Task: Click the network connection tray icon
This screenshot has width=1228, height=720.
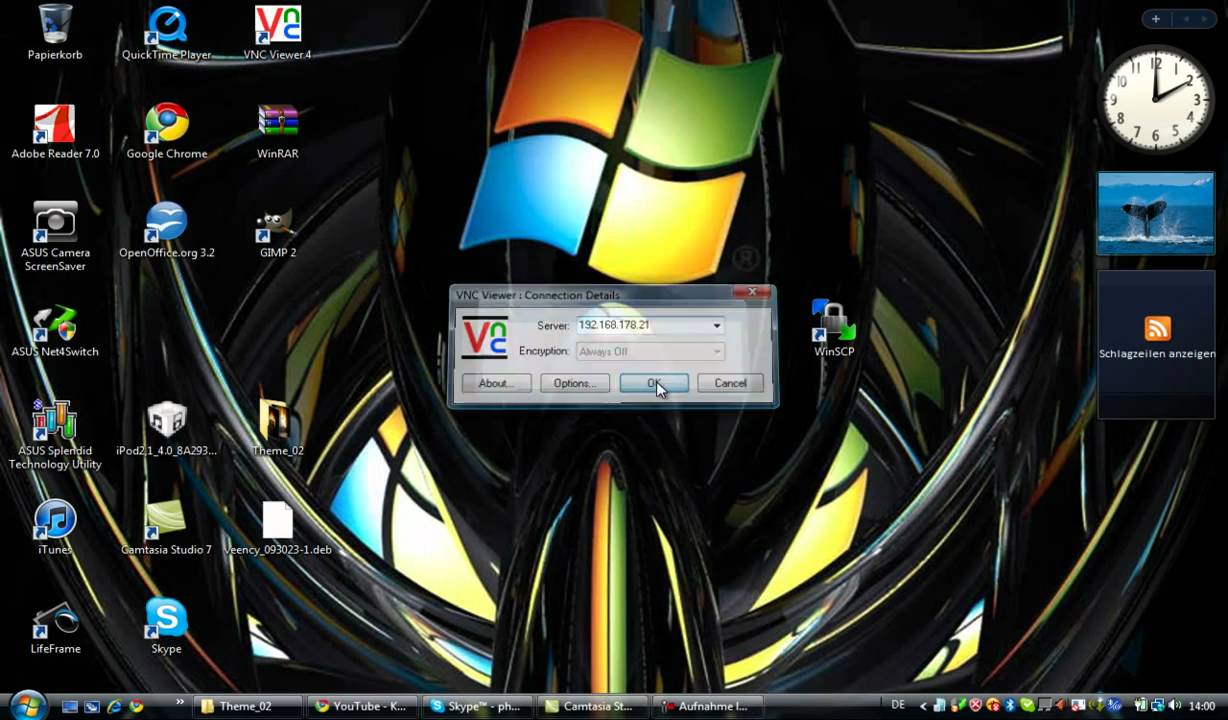Action: point(1157,705)
